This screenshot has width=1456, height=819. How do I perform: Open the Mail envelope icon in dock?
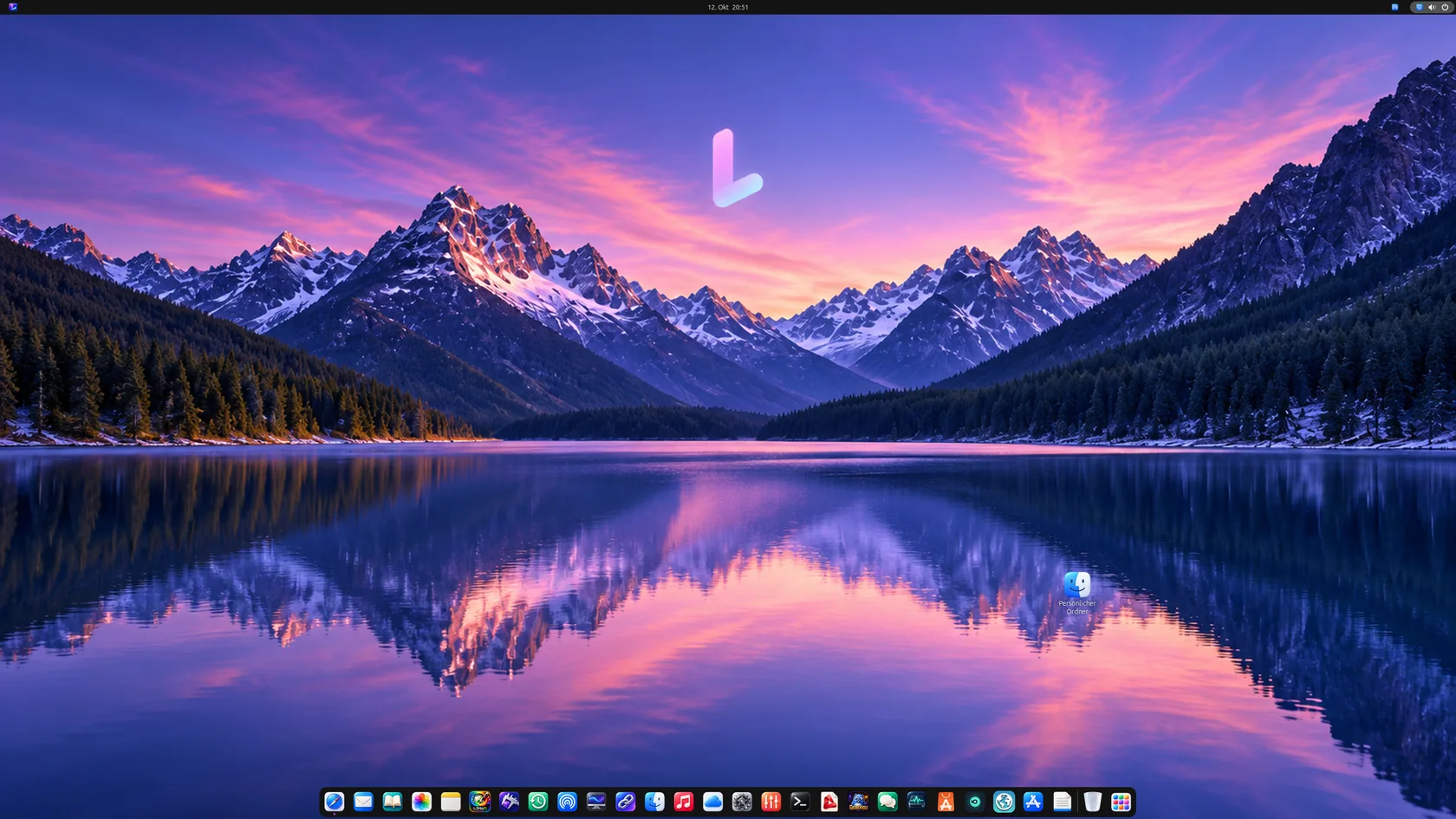[x=363, y=802]
